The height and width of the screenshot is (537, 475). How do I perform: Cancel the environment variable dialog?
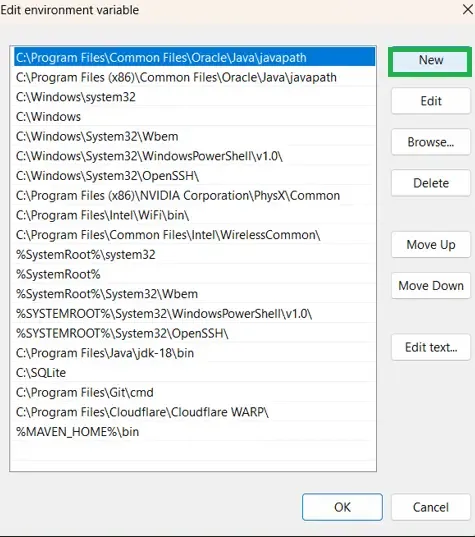(x=431, y=507)
